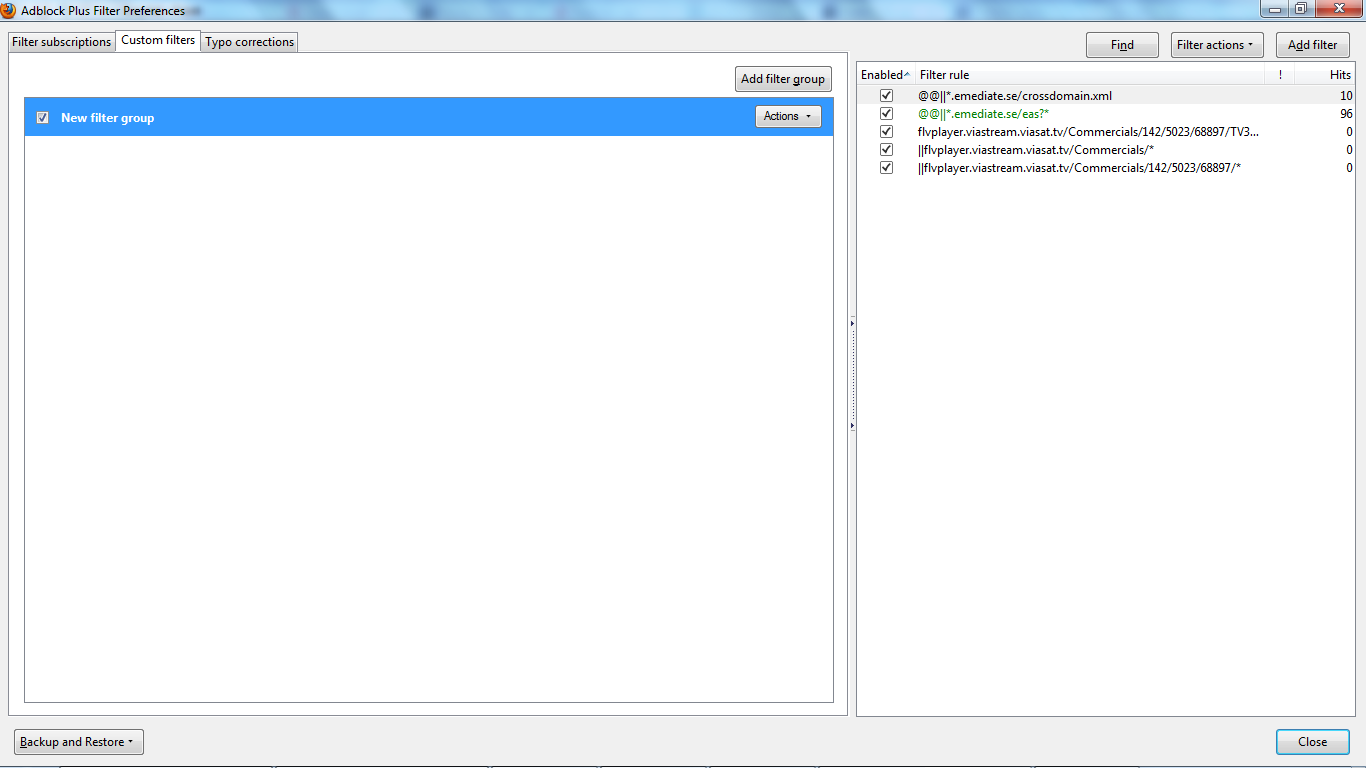Select filter rule @@||*.emediate.se/crossdomain.xml
The width and height of the screenshot is (1366, 768).
click(x=1015, y=96)
